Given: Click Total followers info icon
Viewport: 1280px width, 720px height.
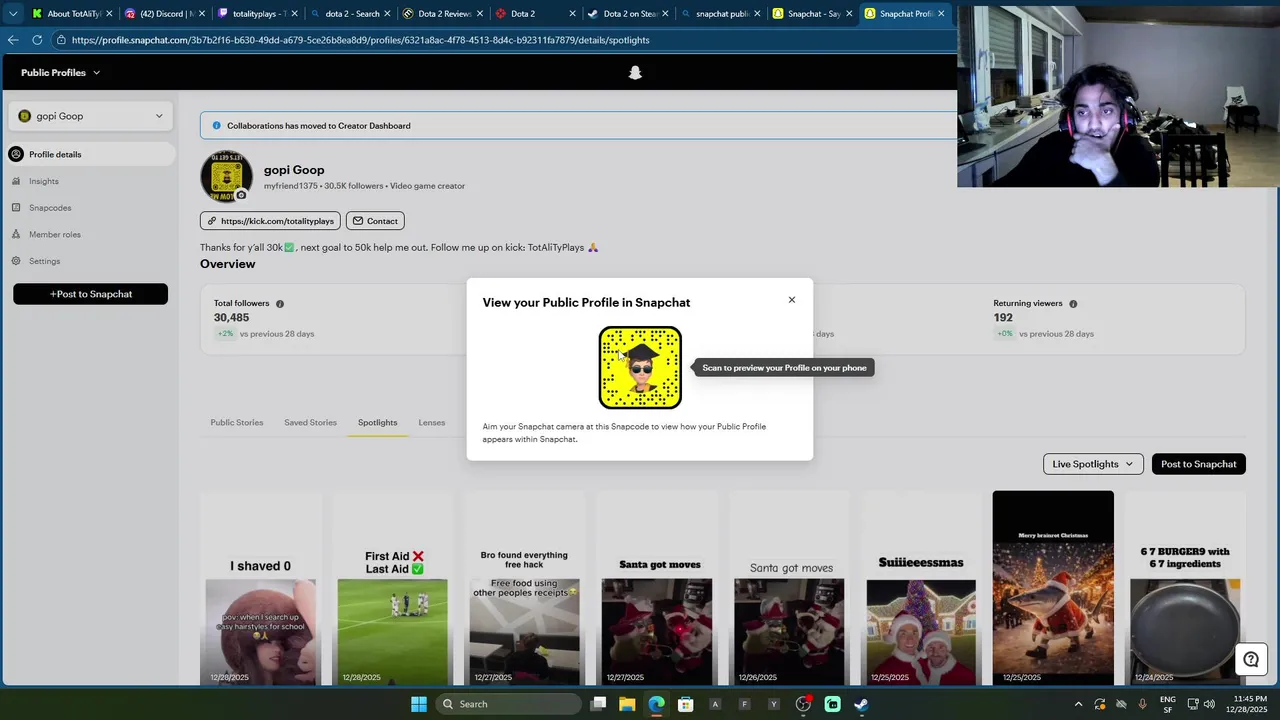Looking at the screenshot, I should pyautogui.click(x=280, y=304).
